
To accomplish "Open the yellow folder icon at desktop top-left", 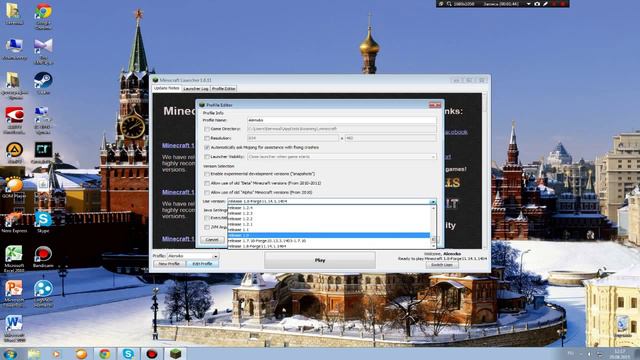I will pos(14,13).
